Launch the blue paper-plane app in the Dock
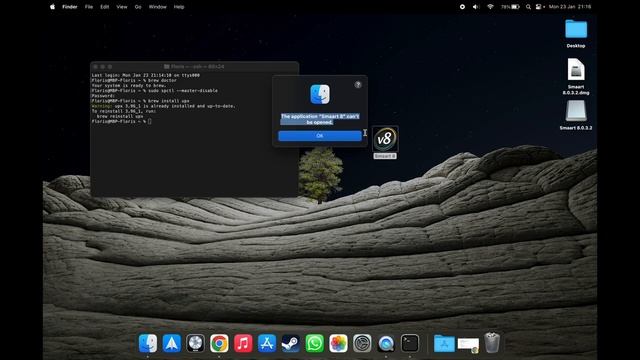 (x=172, y=343)
